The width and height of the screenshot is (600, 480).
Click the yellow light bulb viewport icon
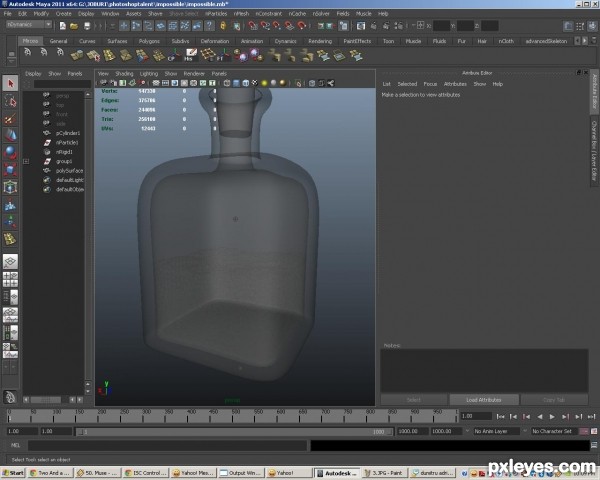264,83
